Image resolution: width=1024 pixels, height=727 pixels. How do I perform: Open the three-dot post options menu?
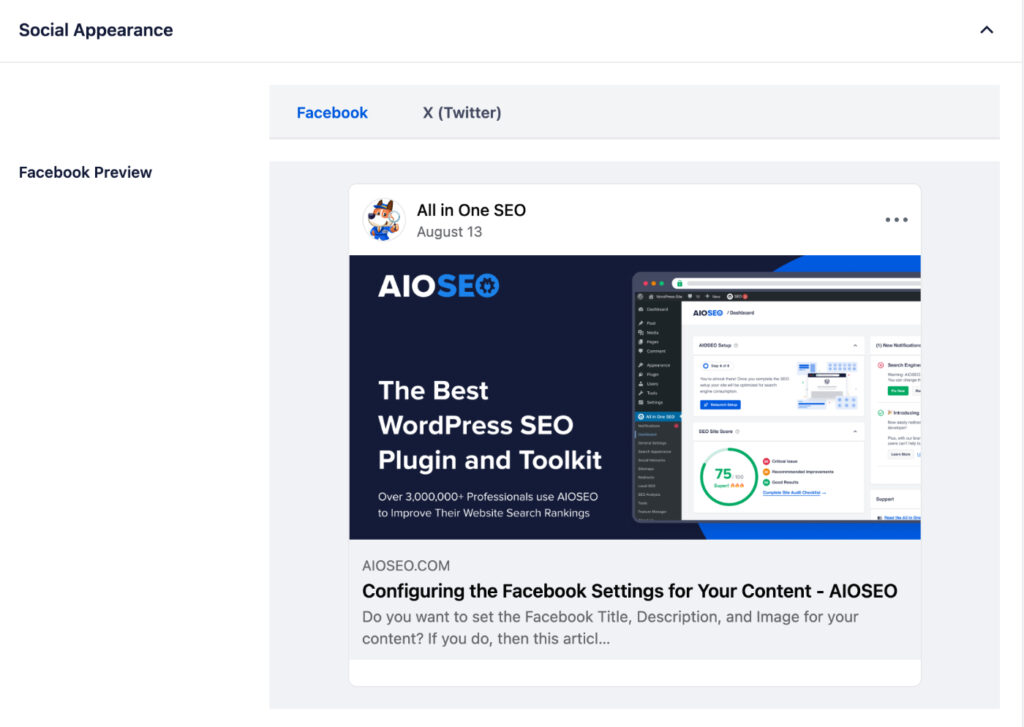tap(896, 220)
